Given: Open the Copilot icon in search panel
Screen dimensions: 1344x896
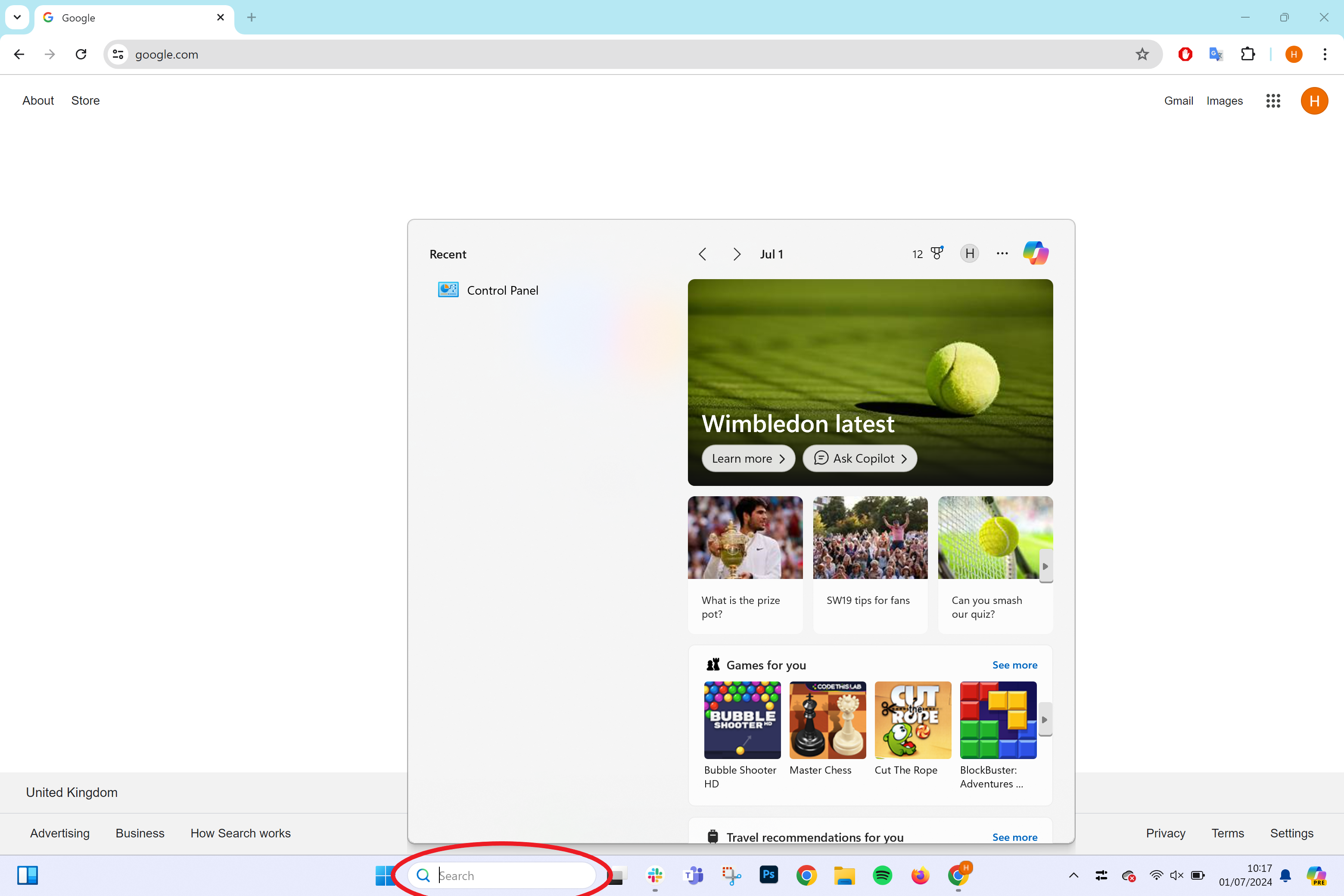Looking at the screenshot, I should pyautogui.click(x=1036, y=253).
